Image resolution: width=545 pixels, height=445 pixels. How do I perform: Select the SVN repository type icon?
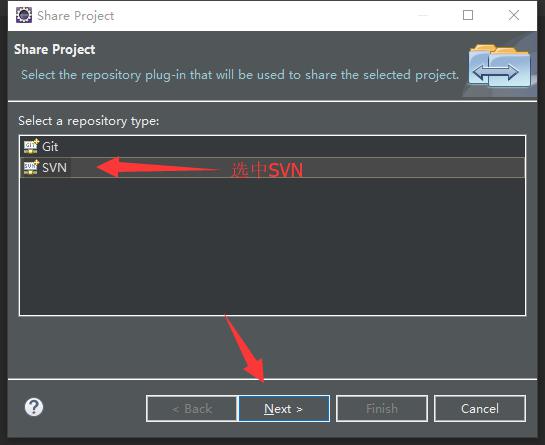(x=31, y=167)
